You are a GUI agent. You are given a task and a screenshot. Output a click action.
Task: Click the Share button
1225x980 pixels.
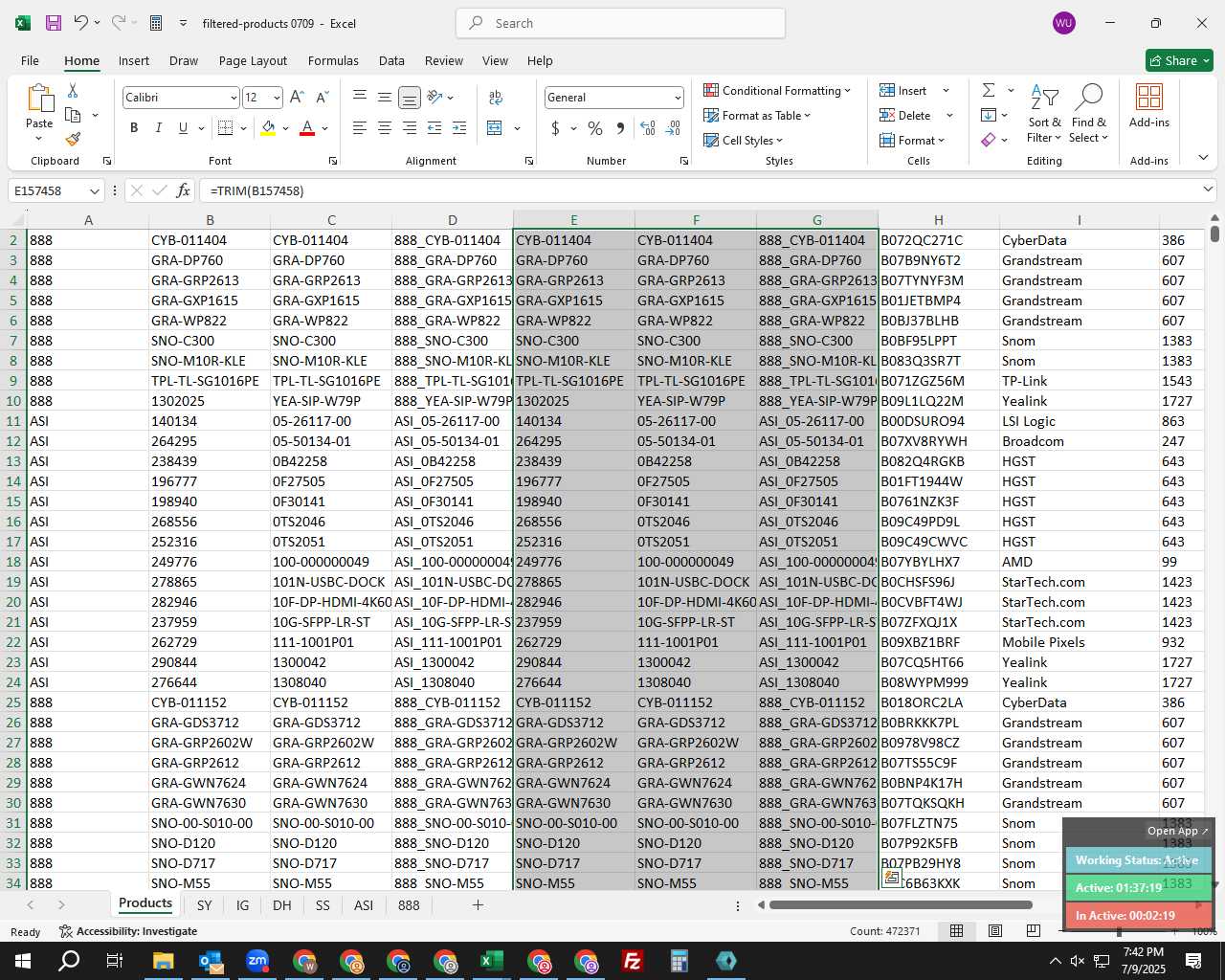tap(1179, 60)
